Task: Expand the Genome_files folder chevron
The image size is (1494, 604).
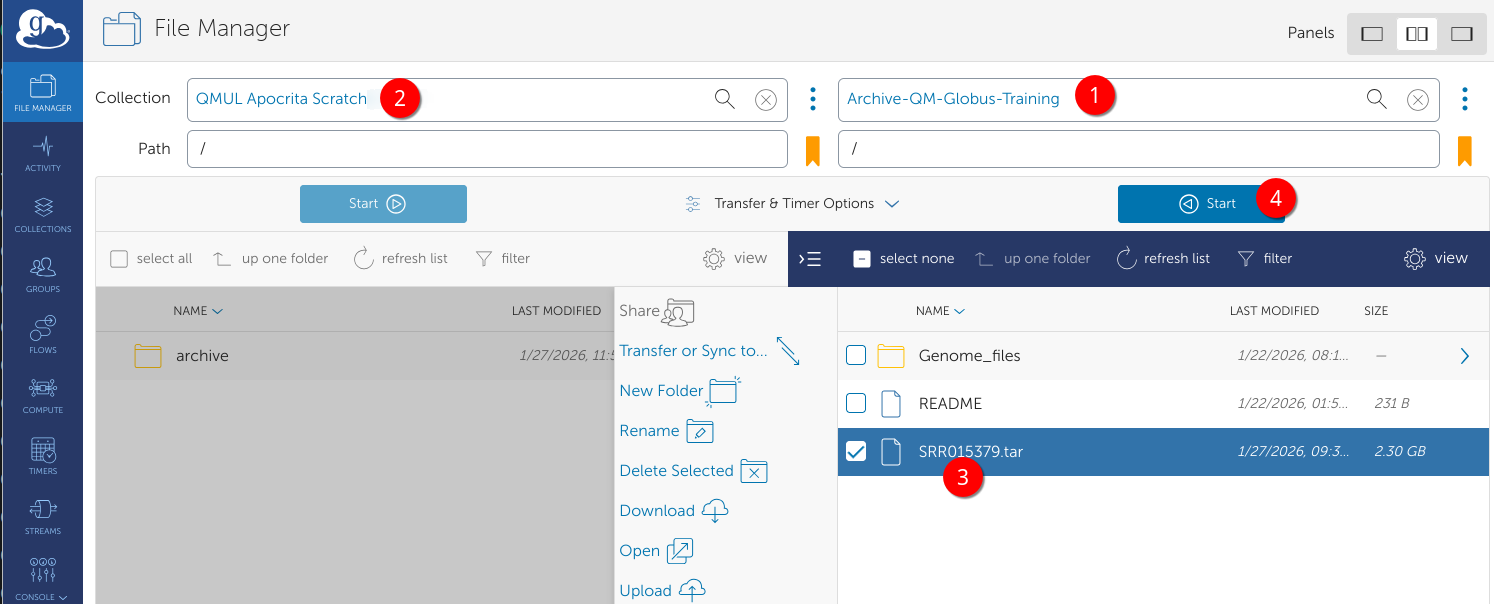Action: pyautogui.click(x=1464, y=356)
